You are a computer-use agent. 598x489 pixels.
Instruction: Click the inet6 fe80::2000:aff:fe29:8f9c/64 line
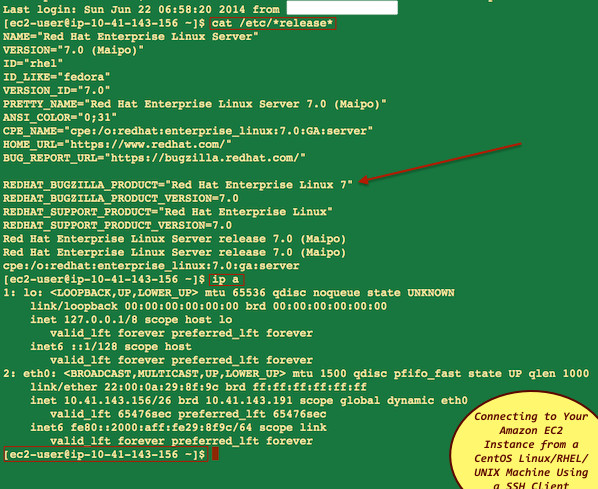178,427
